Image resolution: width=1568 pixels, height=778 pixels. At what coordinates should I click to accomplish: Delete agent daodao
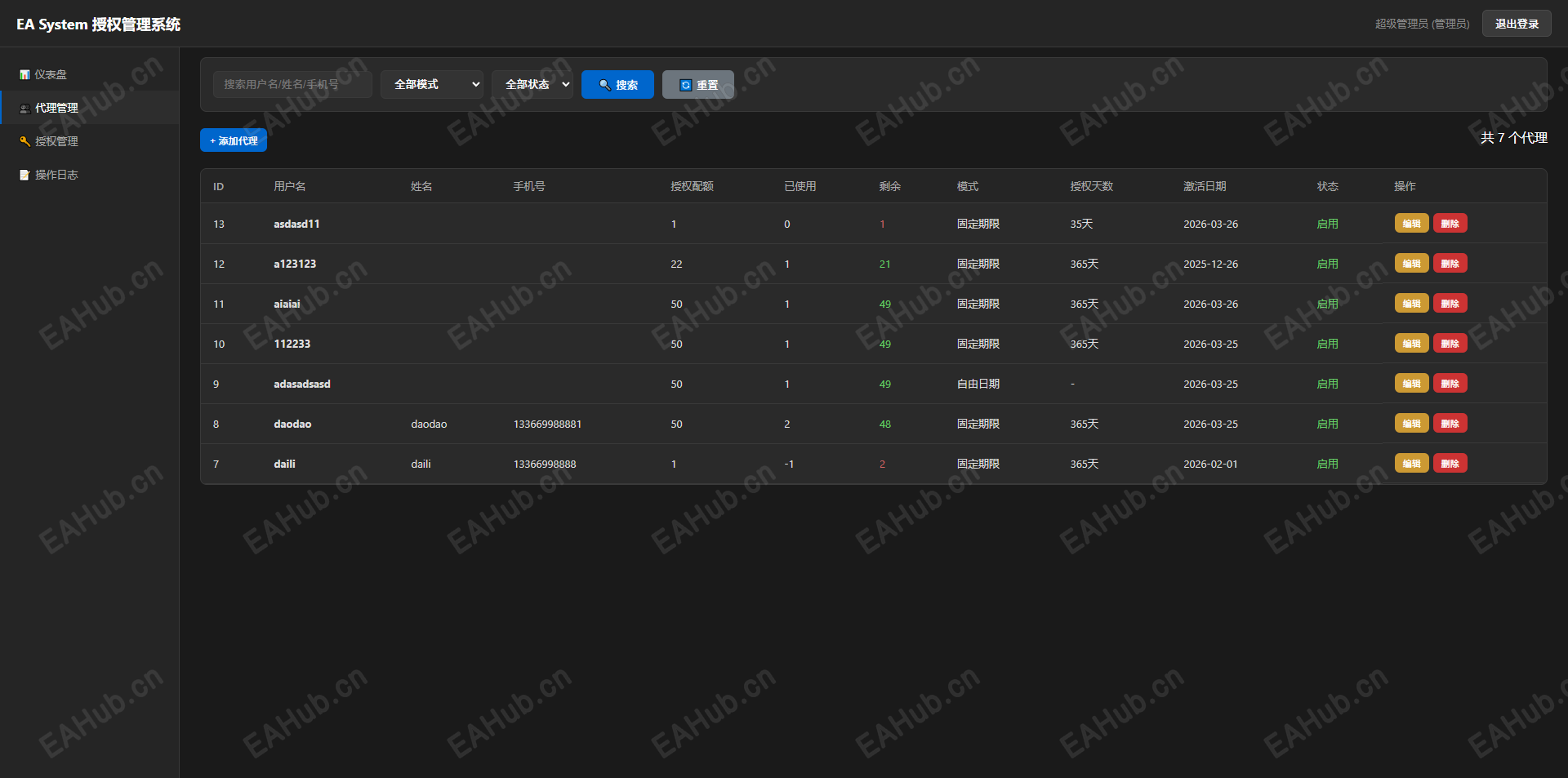tap(1450, 424)
